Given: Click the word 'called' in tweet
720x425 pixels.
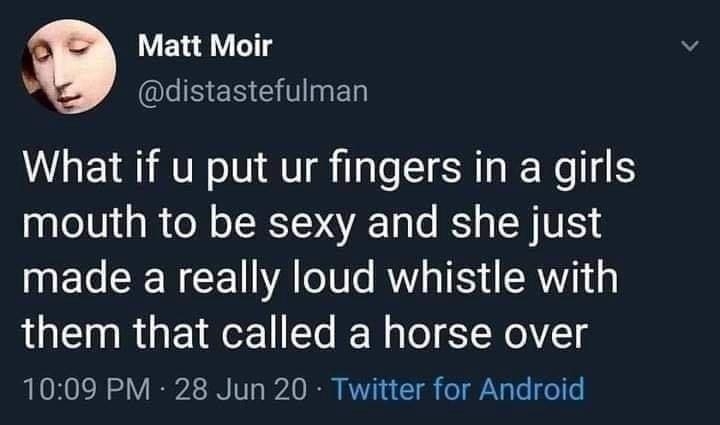Looking at the screenshot, I should click(x=278, y=333).
